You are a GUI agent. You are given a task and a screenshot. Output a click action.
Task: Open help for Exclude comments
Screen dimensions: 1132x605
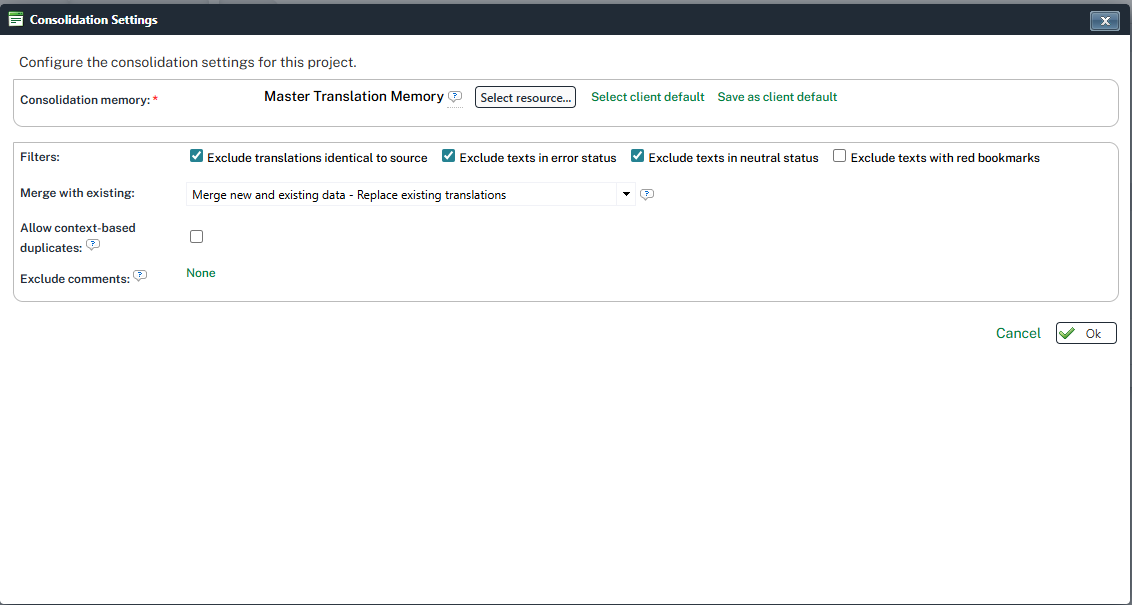pyautogui.click(x=141, y=275)
